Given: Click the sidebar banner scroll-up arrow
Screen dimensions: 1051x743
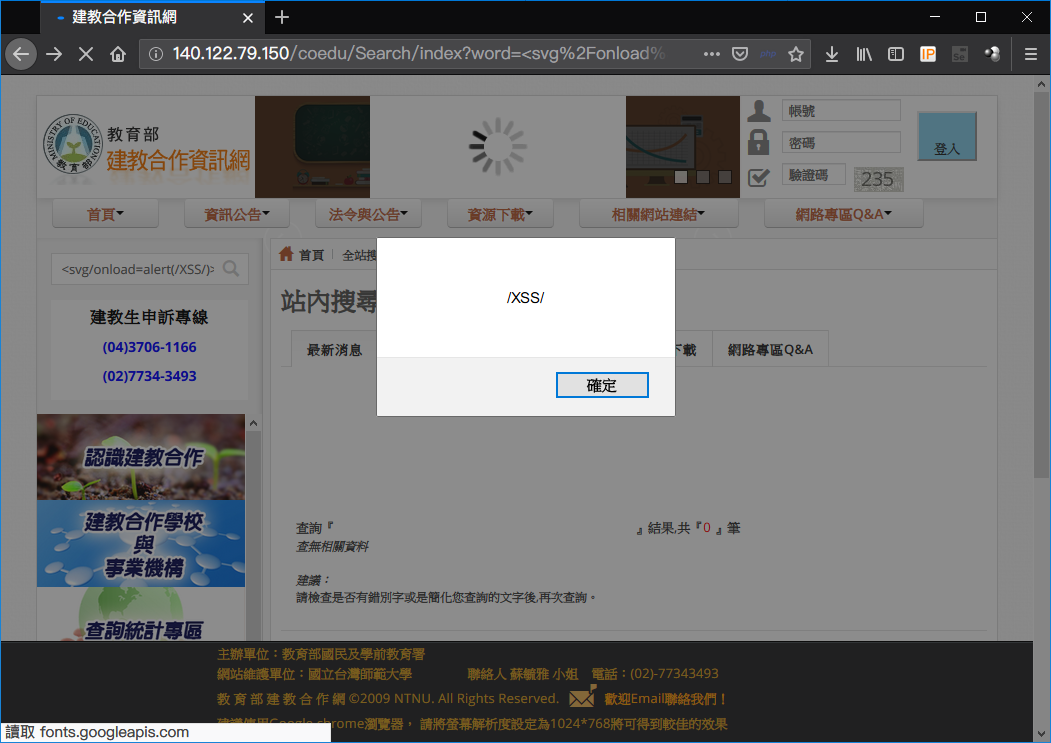Looking at the screenshot, I should coord(253,423).
